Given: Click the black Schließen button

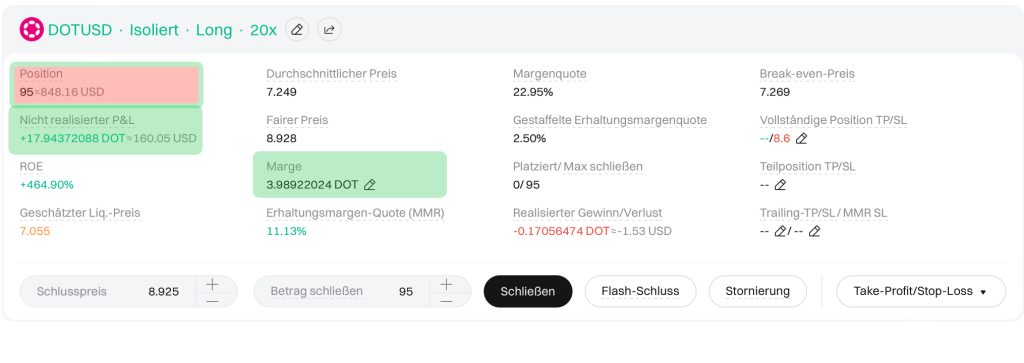Looking at the screenshot, I should [528, 291].
